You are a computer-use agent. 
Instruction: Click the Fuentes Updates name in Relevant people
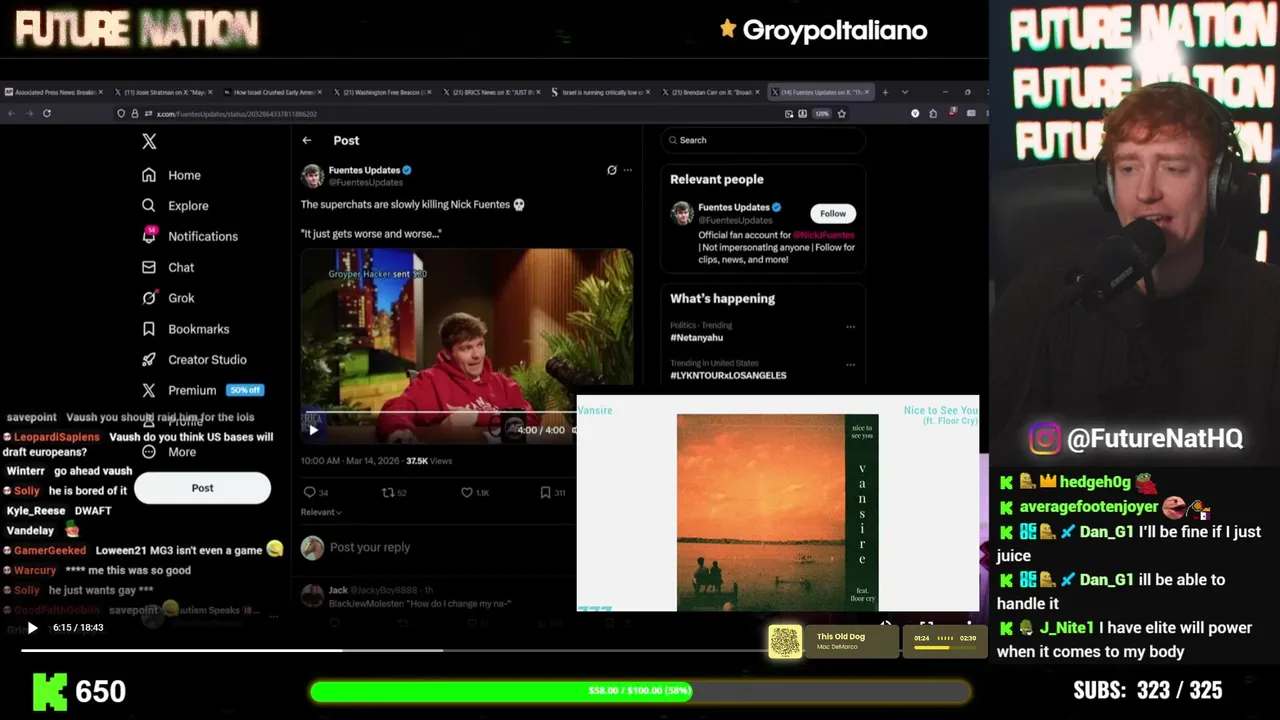[x=733, y=208]
